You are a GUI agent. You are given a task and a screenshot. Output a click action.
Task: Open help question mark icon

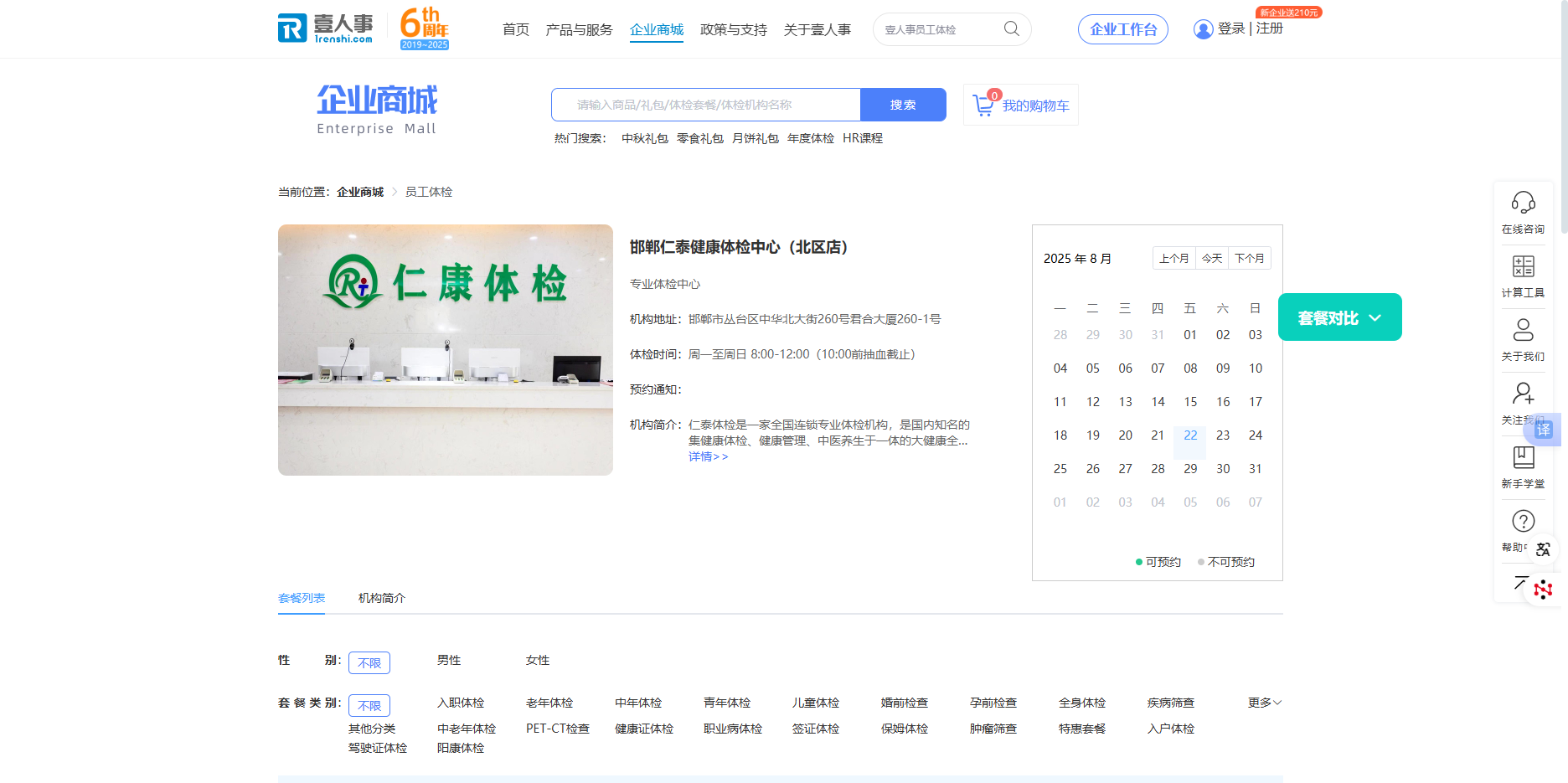1523,521
